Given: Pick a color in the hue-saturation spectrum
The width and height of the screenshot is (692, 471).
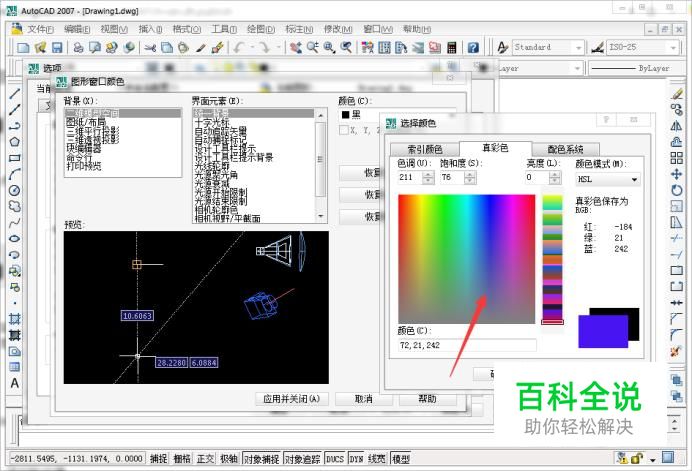Looking at the screenshot, I should pos(466,259).
